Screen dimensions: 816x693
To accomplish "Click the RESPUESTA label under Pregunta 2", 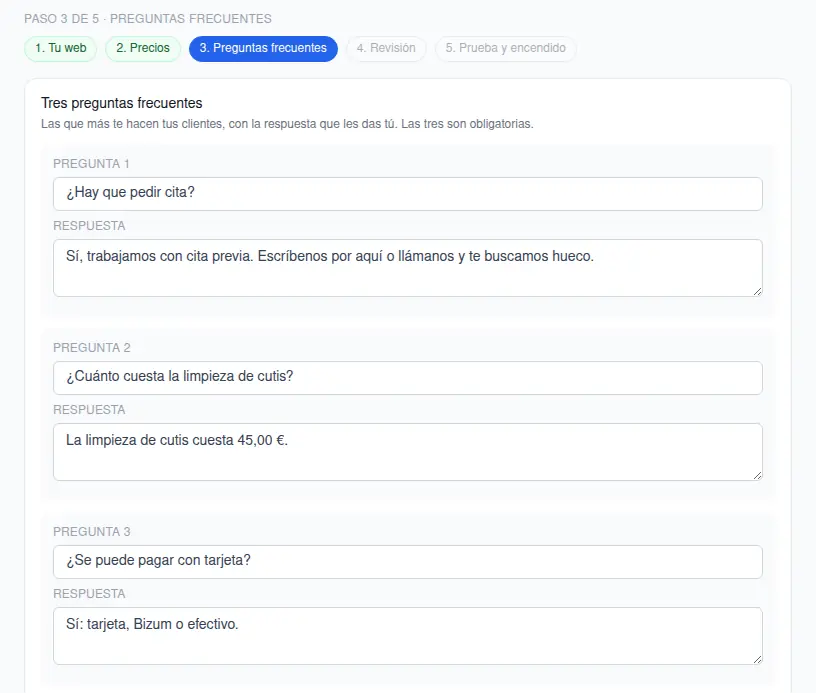I will tap(89, 410).
